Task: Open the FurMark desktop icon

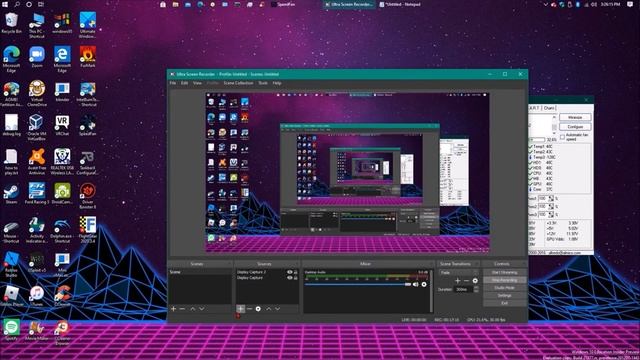Action: click(x=88, y=57)
